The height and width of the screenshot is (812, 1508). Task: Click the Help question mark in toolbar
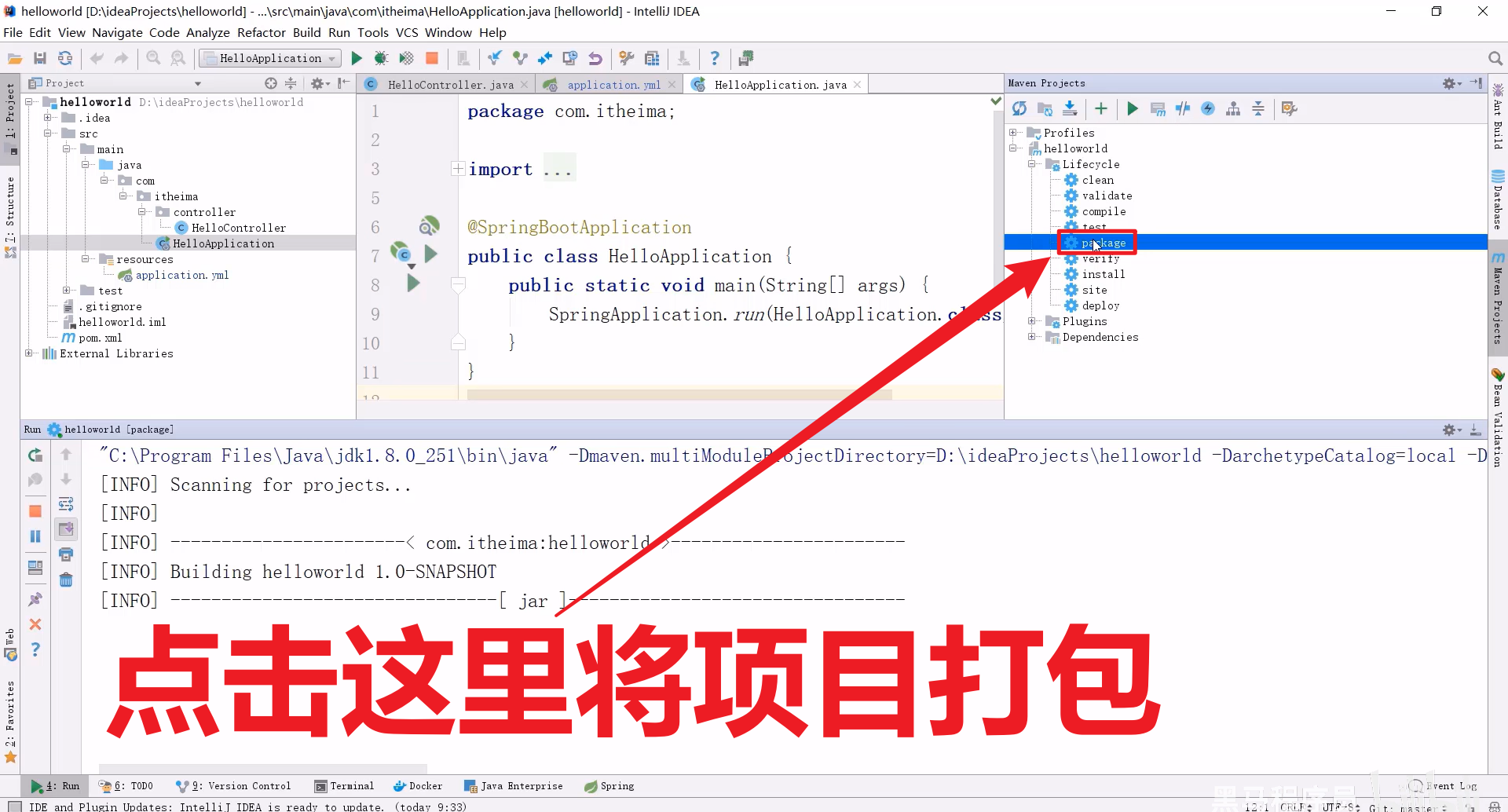714,58
